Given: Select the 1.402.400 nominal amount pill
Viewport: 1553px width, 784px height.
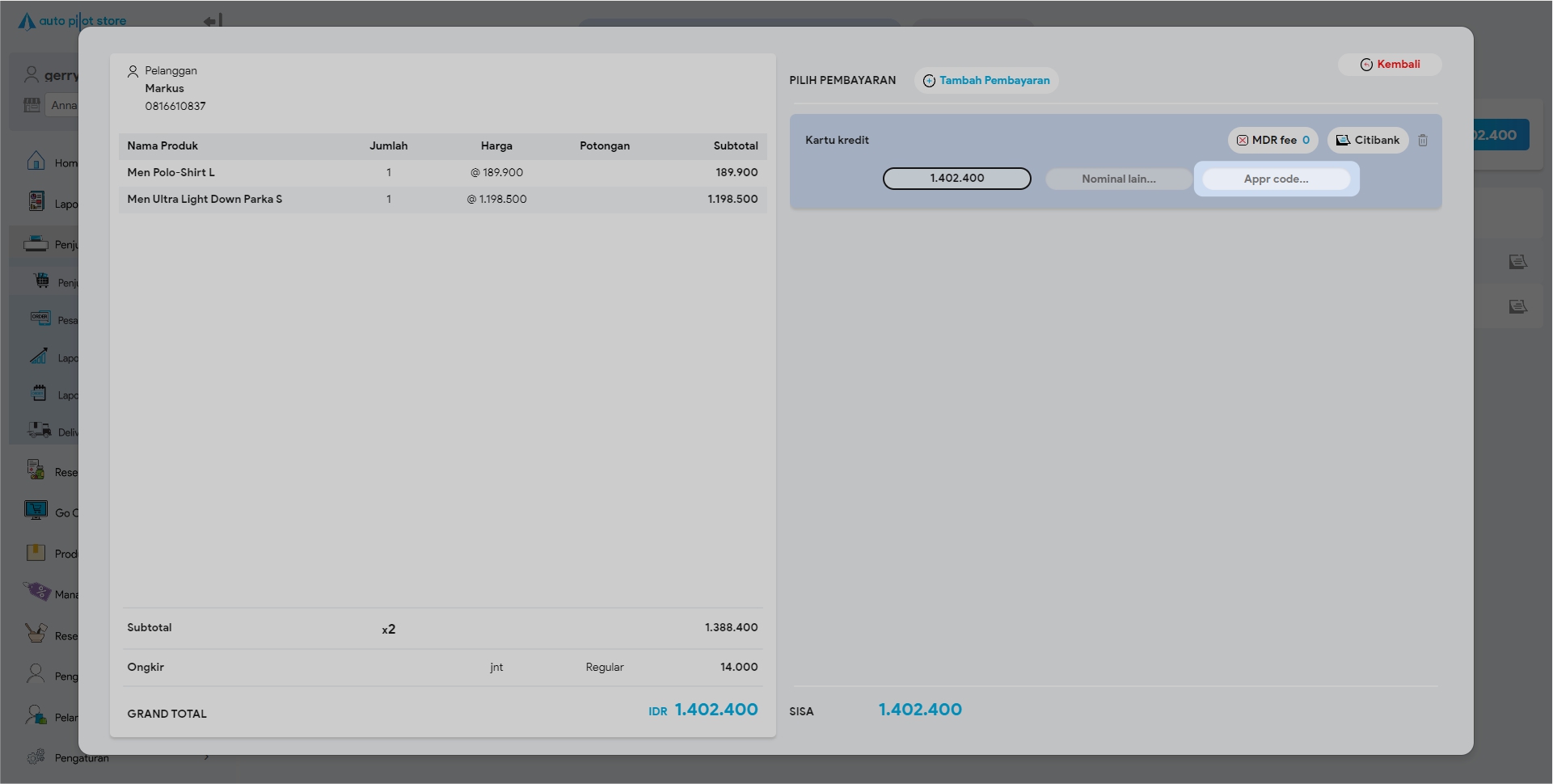Looking at the screenshot, I should 956,179.
